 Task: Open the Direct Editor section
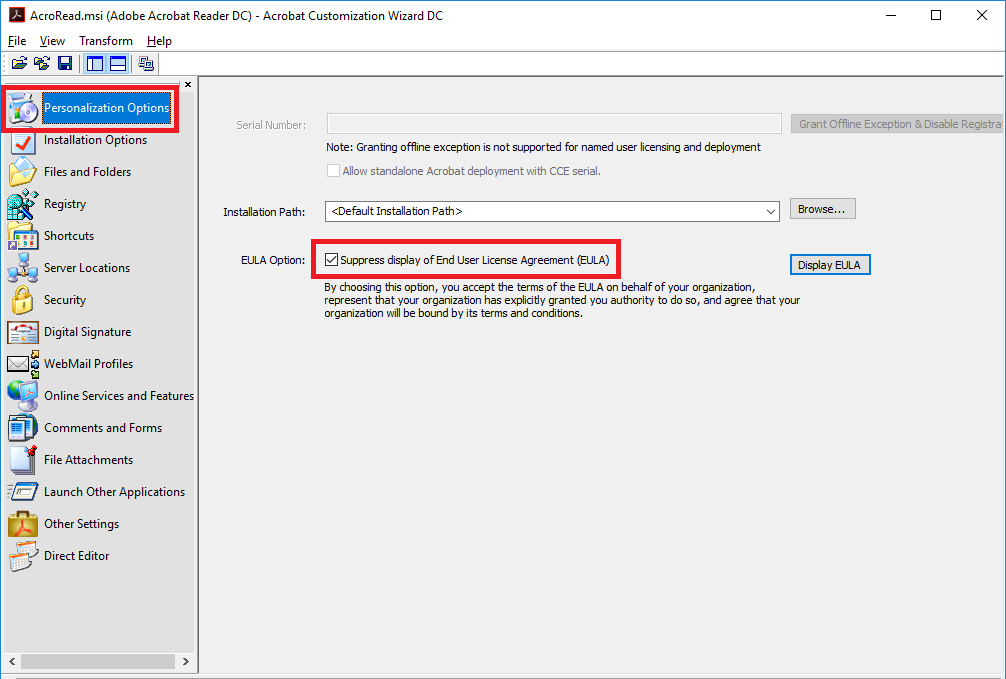76,556
